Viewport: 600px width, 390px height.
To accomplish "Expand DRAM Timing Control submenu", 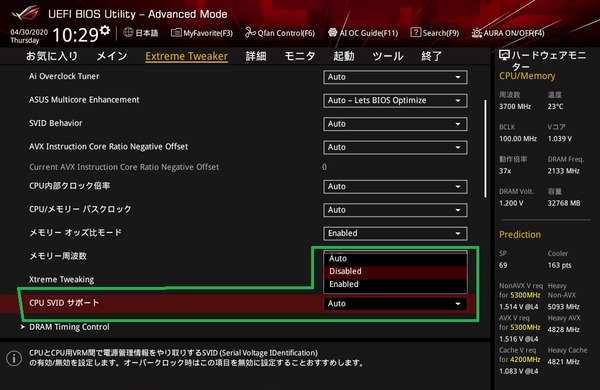I will [69, 327].
